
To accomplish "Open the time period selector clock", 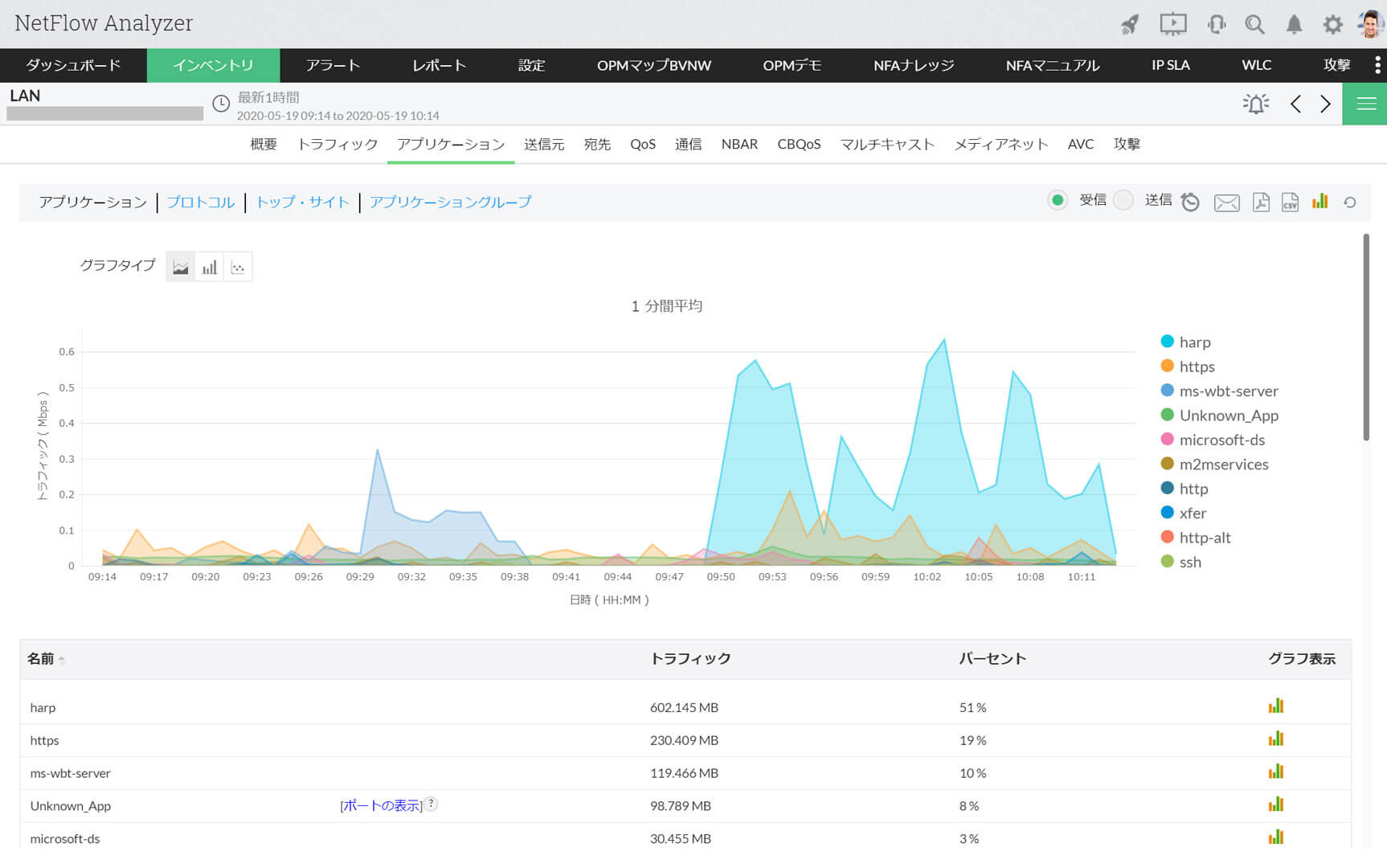I will point(221,104).
